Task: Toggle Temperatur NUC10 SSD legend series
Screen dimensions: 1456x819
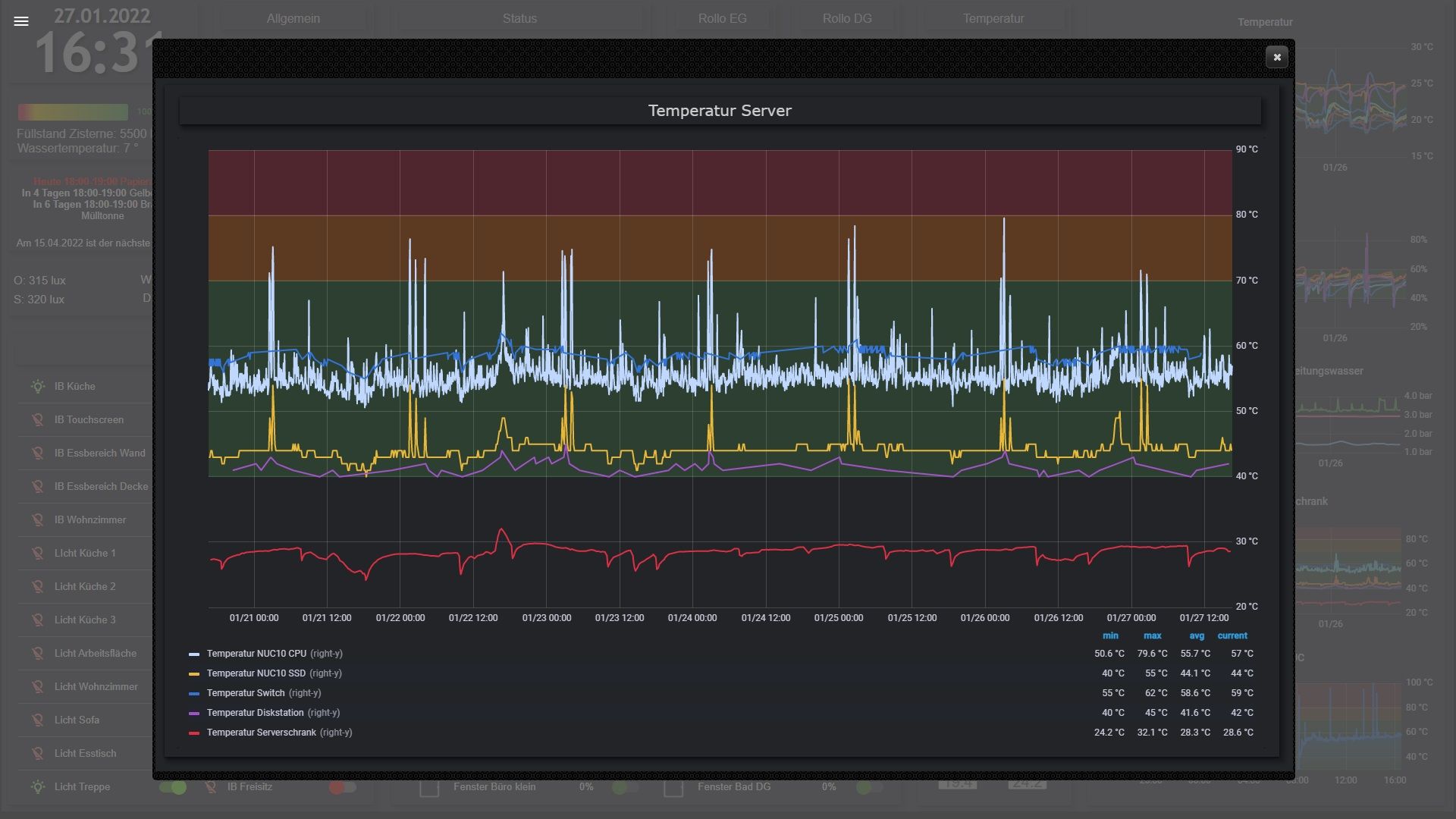Action: [x=256, y=673]
